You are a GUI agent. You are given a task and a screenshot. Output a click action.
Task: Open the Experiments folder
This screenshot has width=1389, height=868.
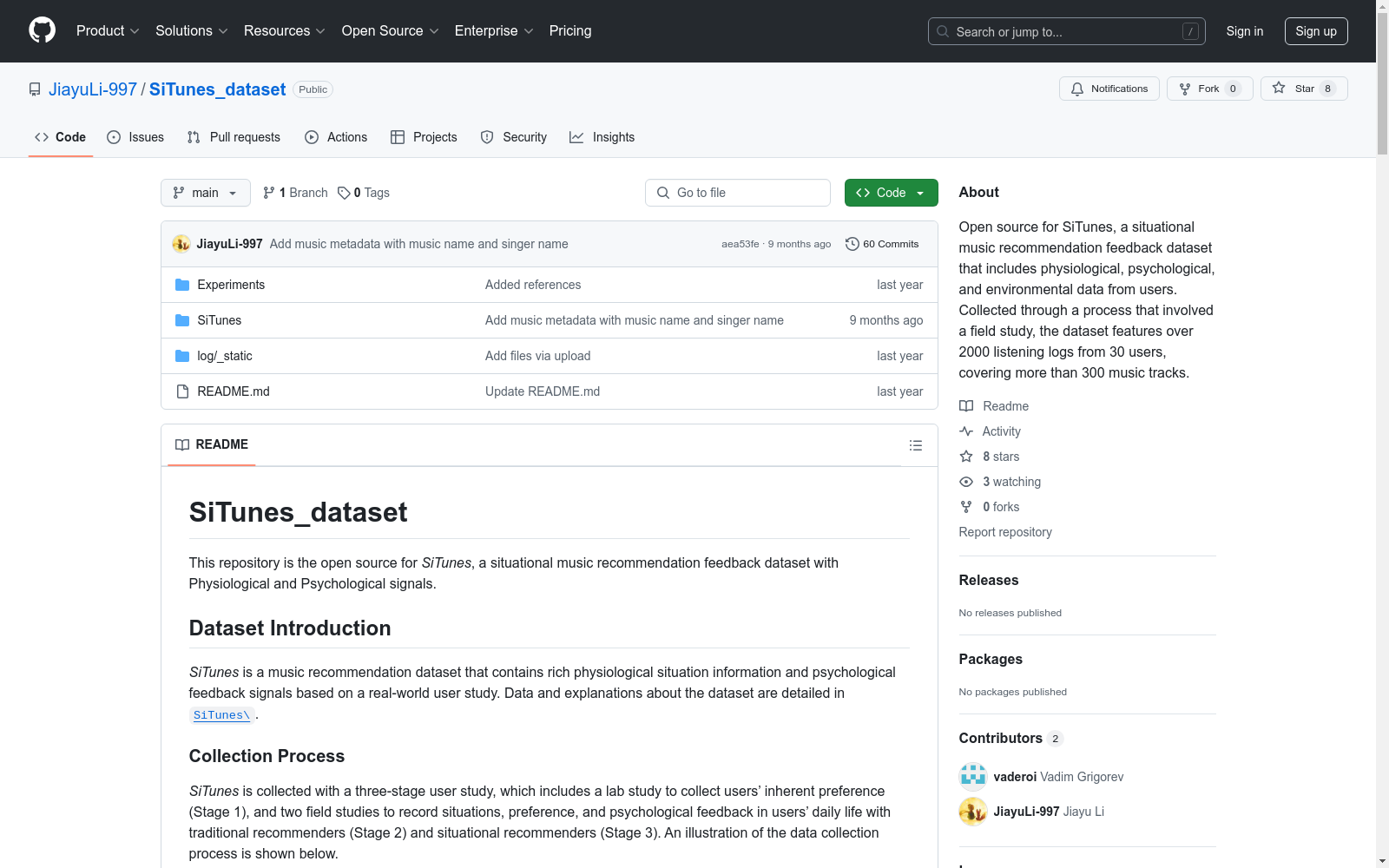pos(231,285)
